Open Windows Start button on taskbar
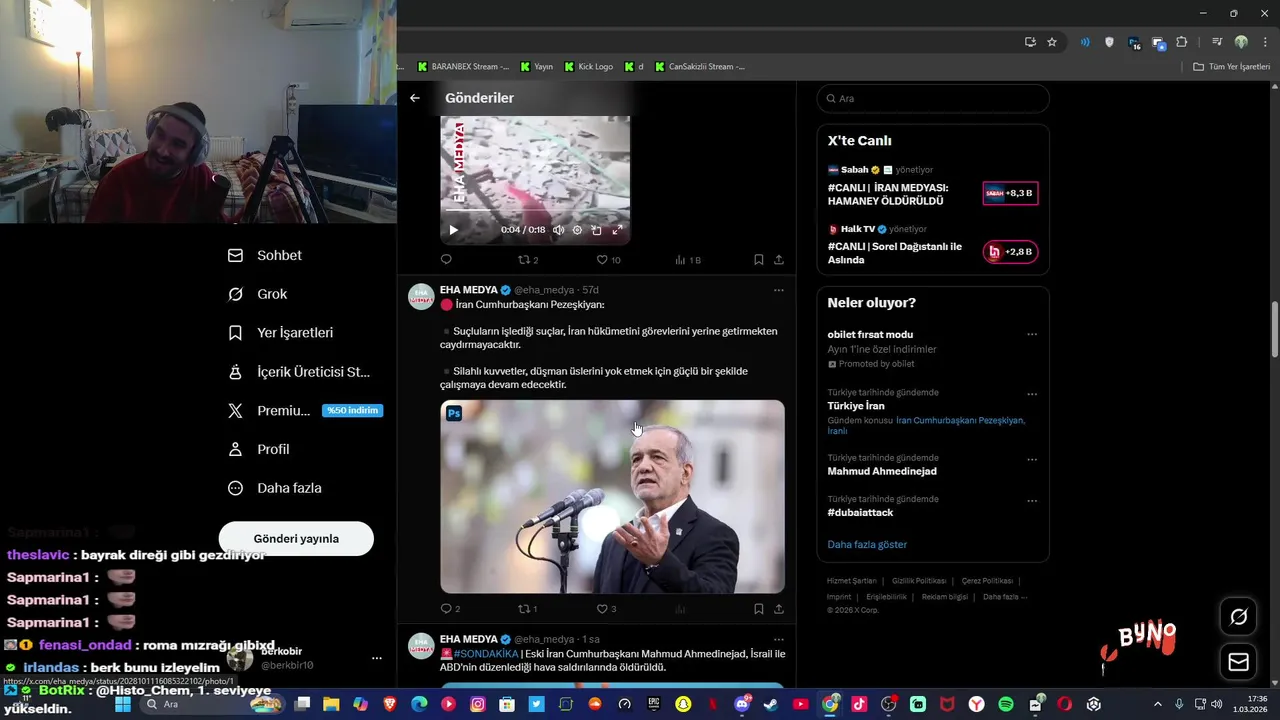Image resolution: width=1280 pixels, height=720 pixels. (123, 704)
